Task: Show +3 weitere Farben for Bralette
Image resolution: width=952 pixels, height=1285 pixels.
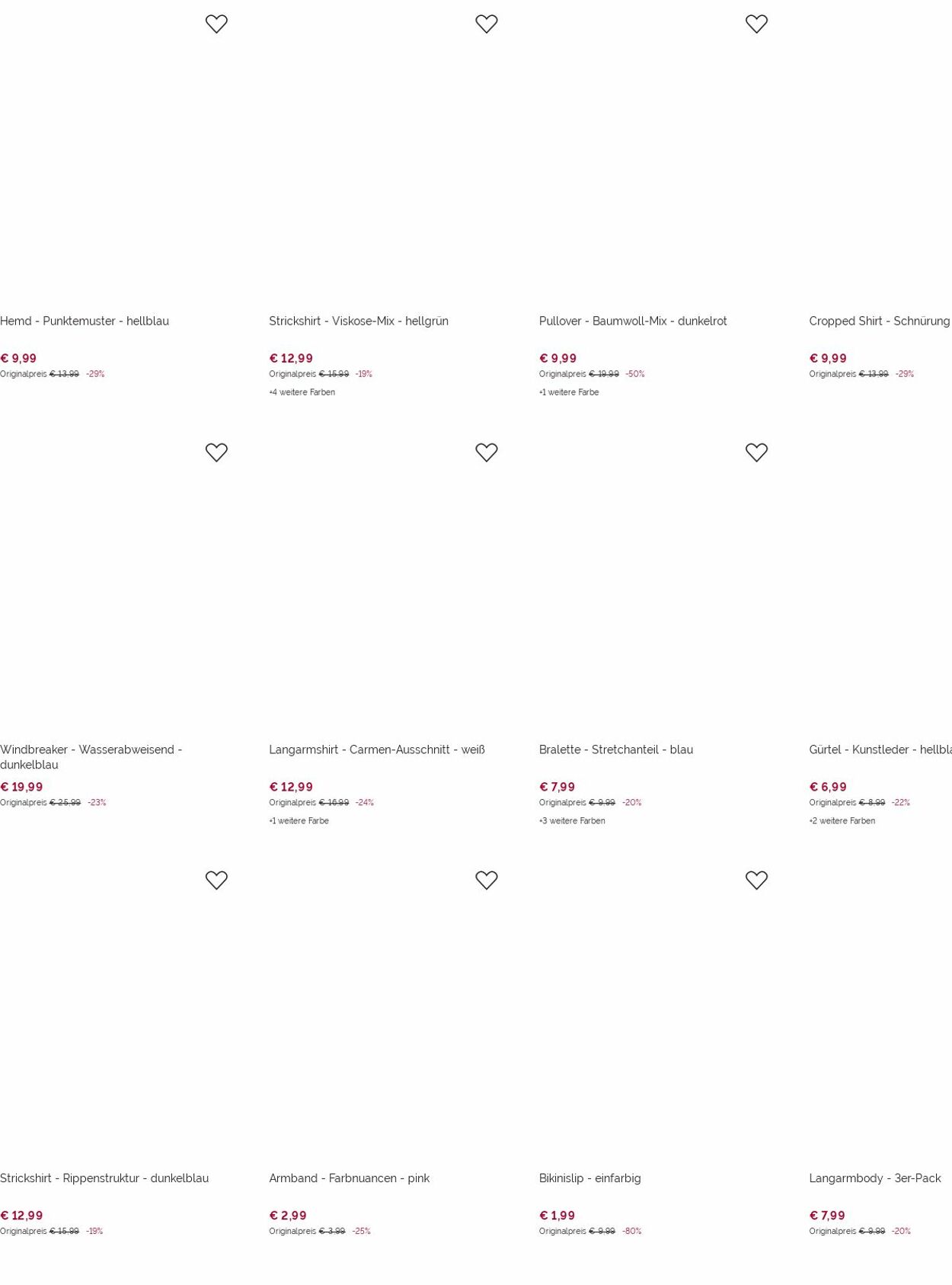Action: [x=572, y=821]
